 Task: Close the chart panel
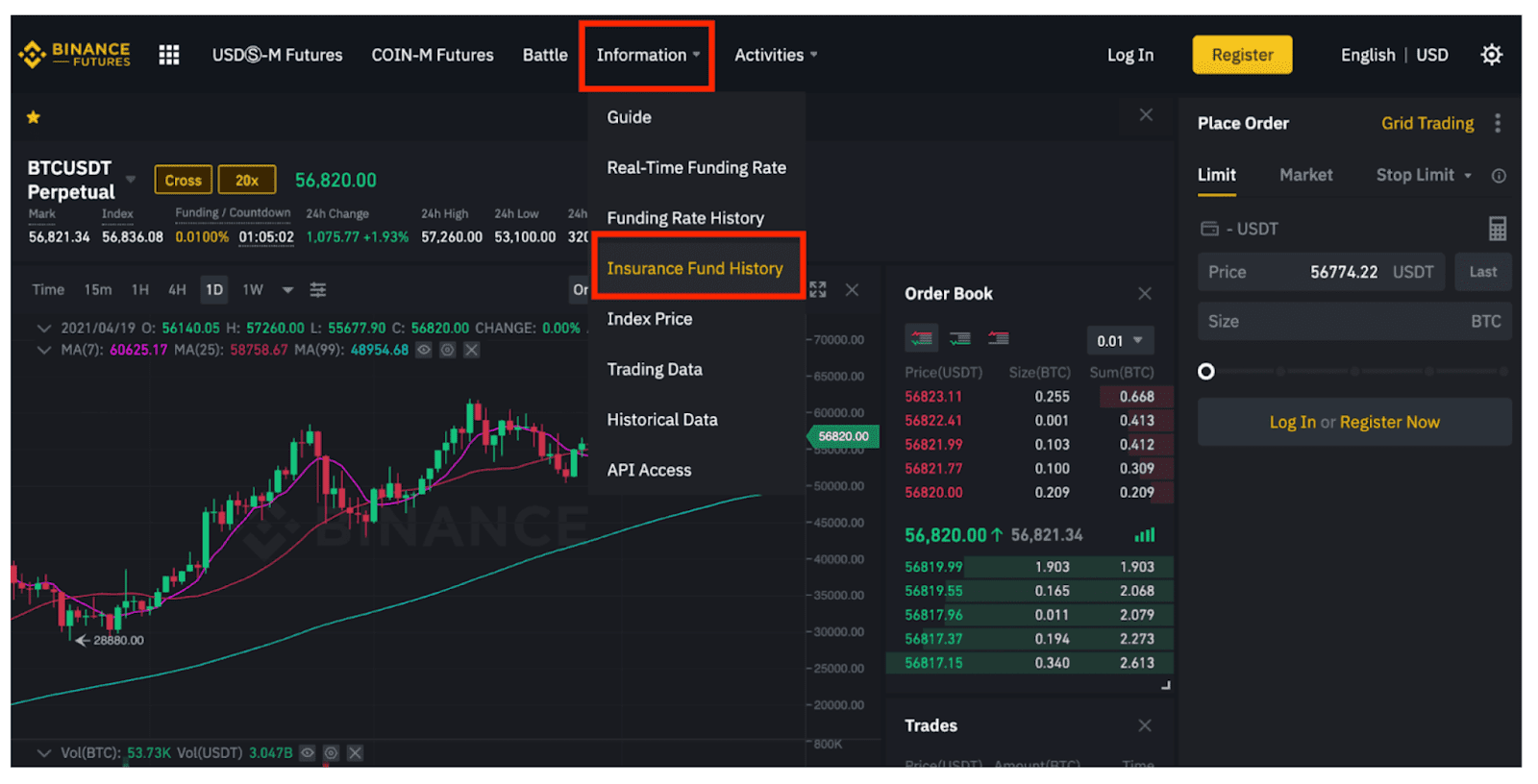click(852, 289)
